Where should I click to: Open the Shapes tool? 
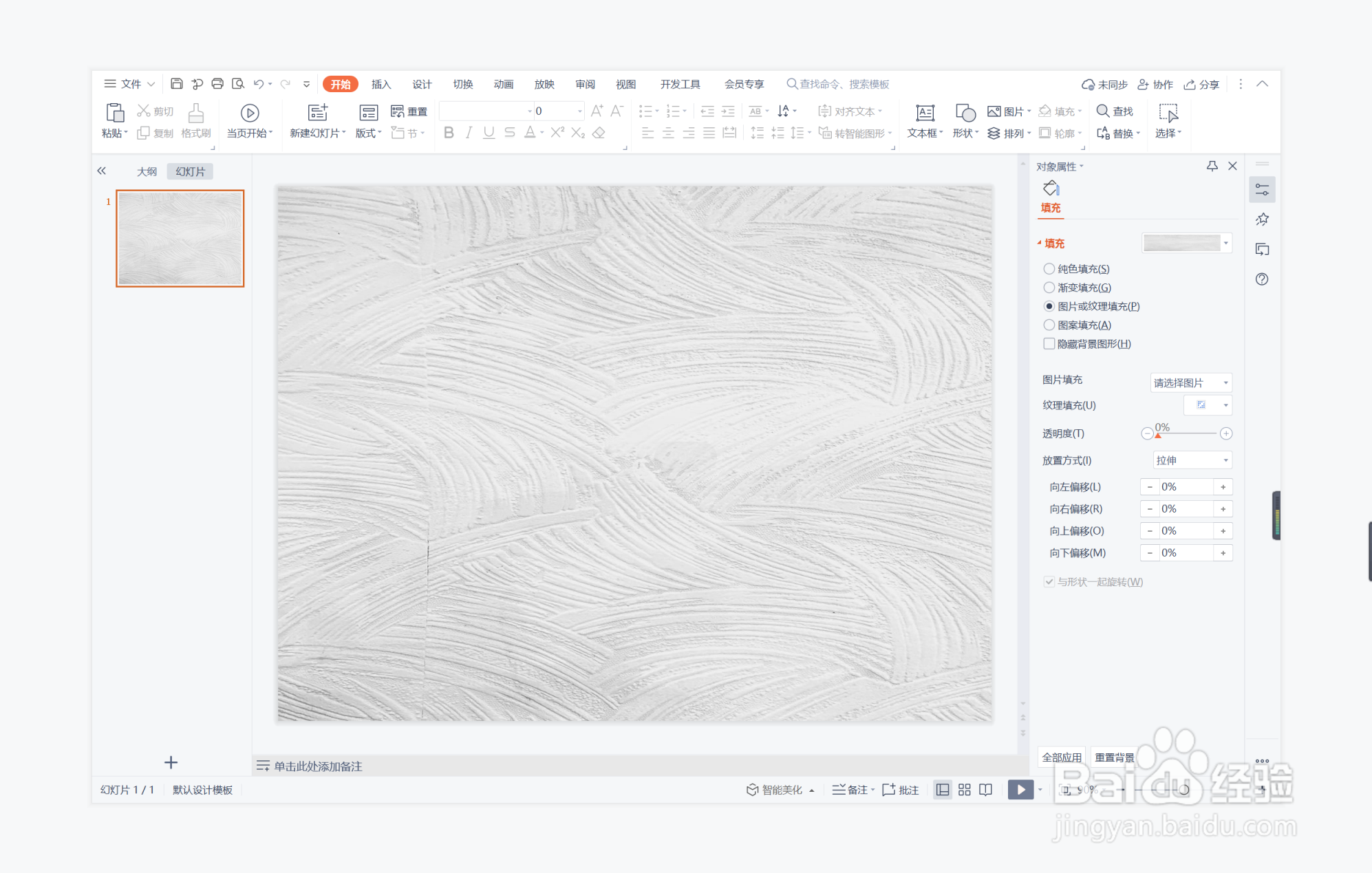(965, 113)
